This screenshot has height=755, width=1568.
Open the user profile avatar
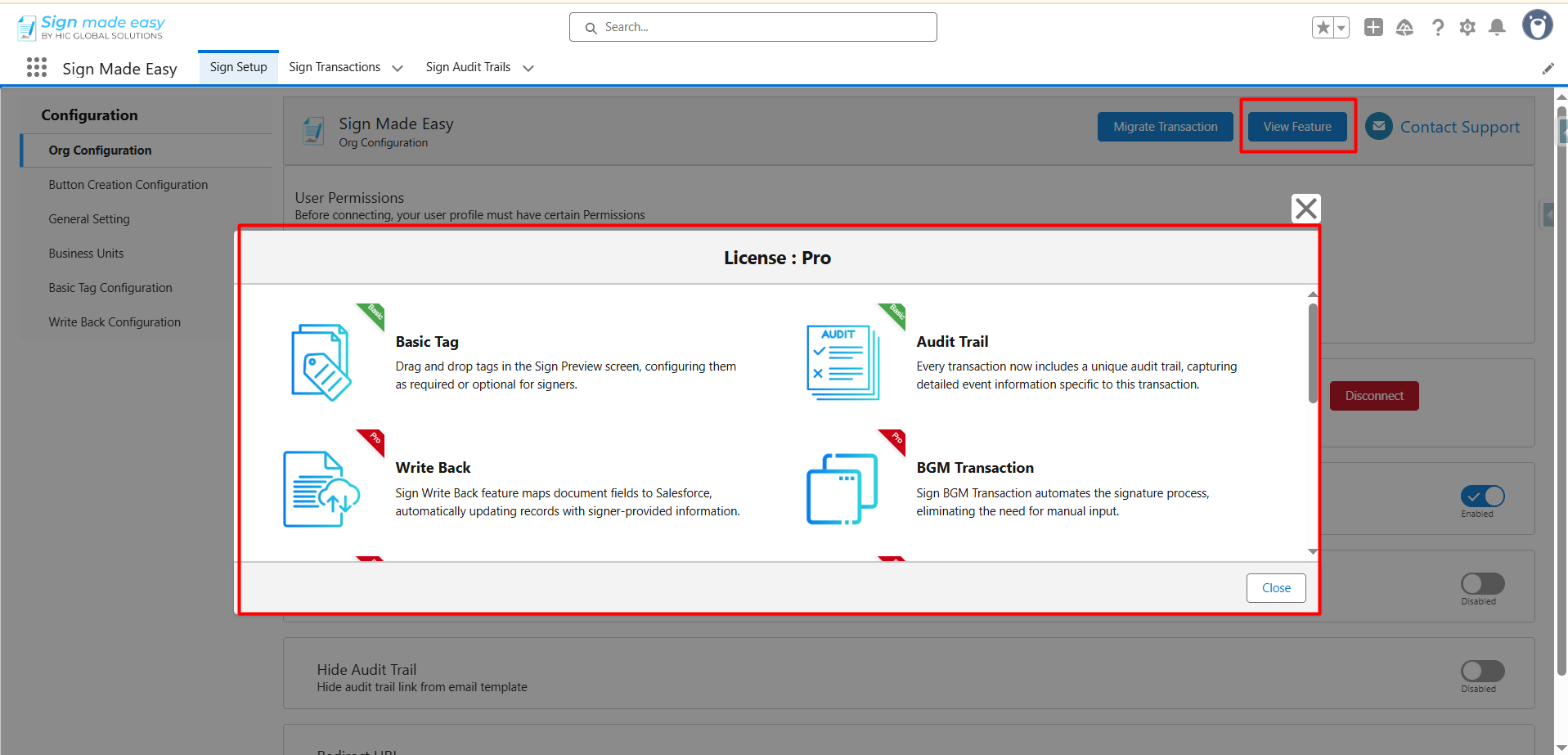point(1537,25)
